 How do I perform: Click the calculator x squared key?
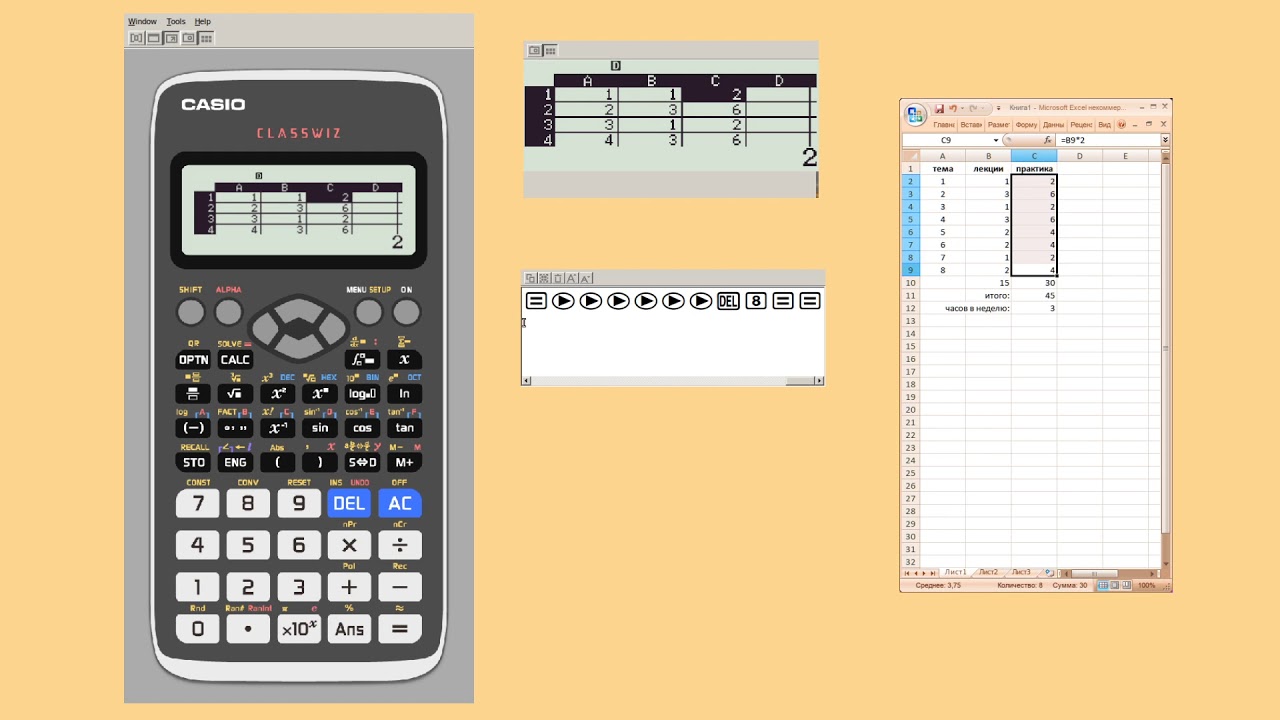(x=278, y=394)
